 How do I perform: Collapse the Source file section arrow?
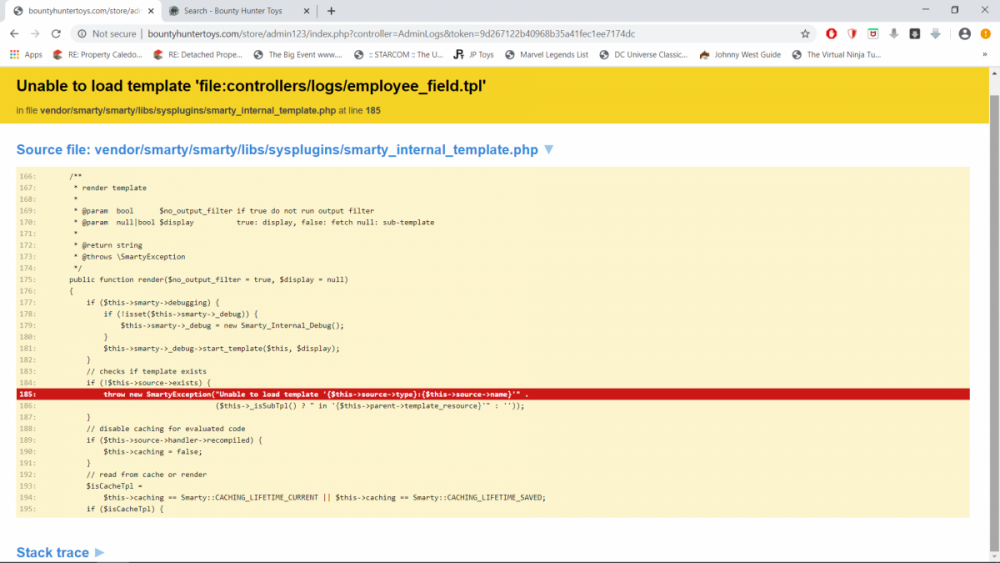[548, 150]
